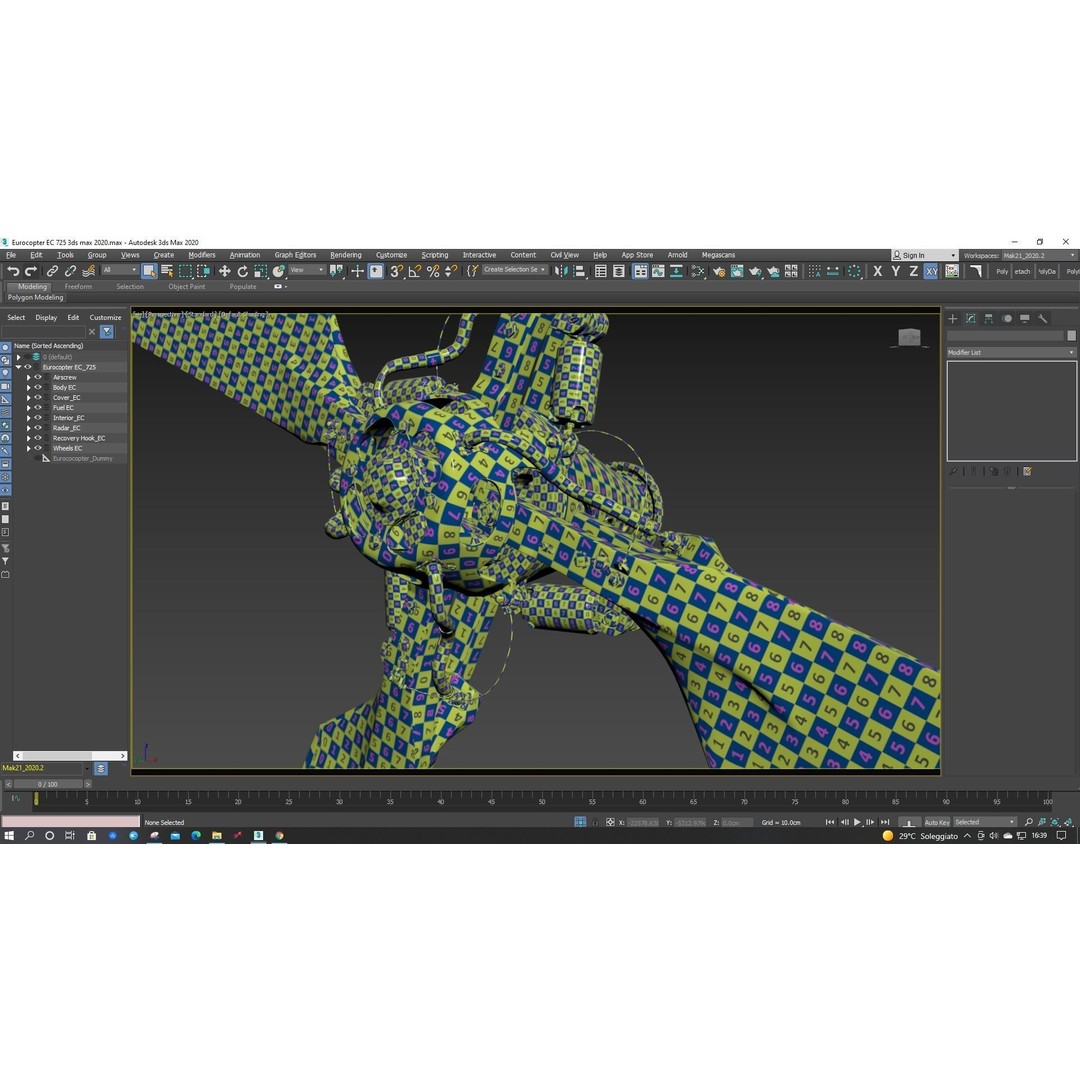Go to the end frame
The height and width of the screenshot is (1080, 1080).
pos(885,822)
